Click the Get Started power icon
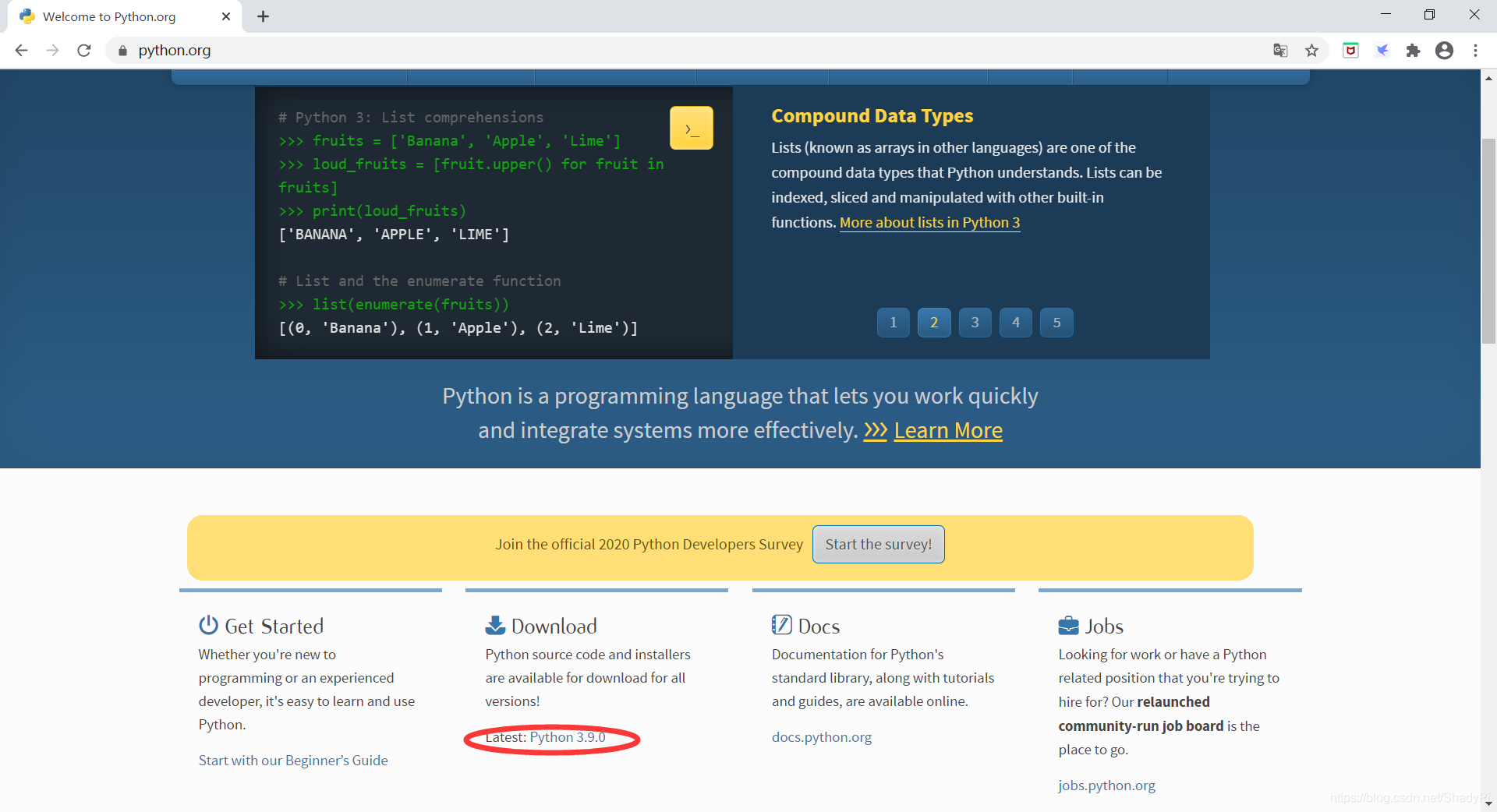This screenshot has height=812, width=1497. coord(208,625)
